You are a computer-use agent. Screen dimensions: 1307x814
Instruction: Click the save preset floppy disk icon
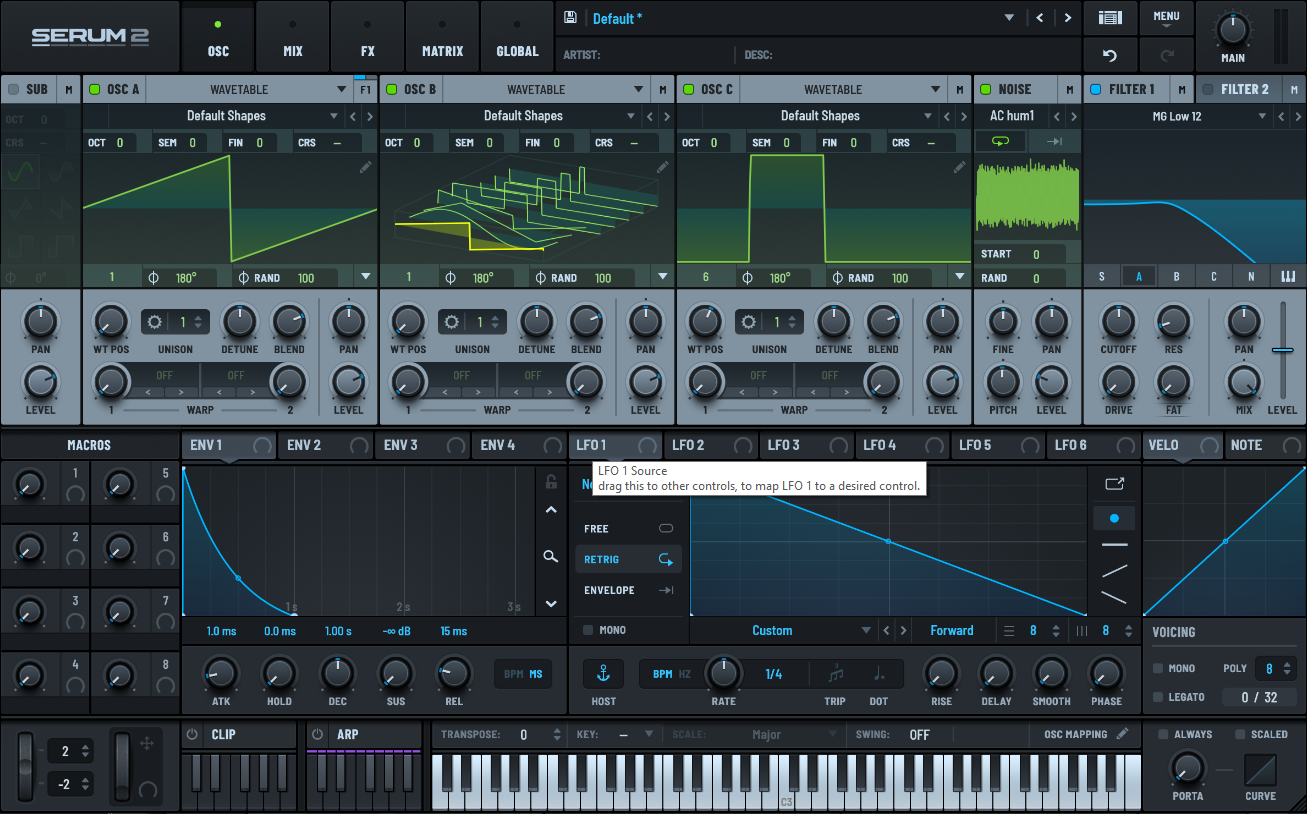click(x=570, y=18)
